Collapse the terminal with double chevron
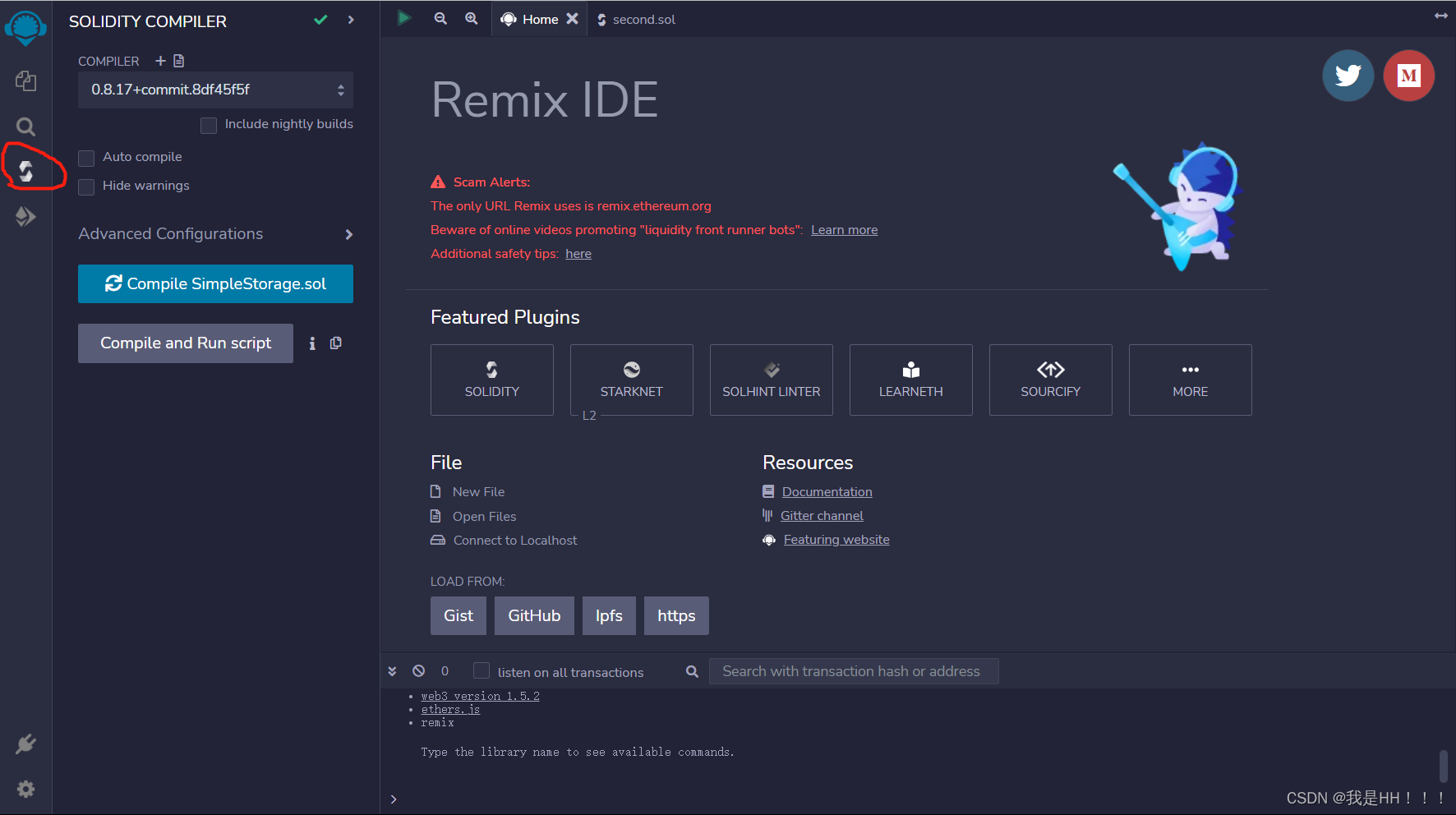 pyautogui.click(x=393, y=671)
